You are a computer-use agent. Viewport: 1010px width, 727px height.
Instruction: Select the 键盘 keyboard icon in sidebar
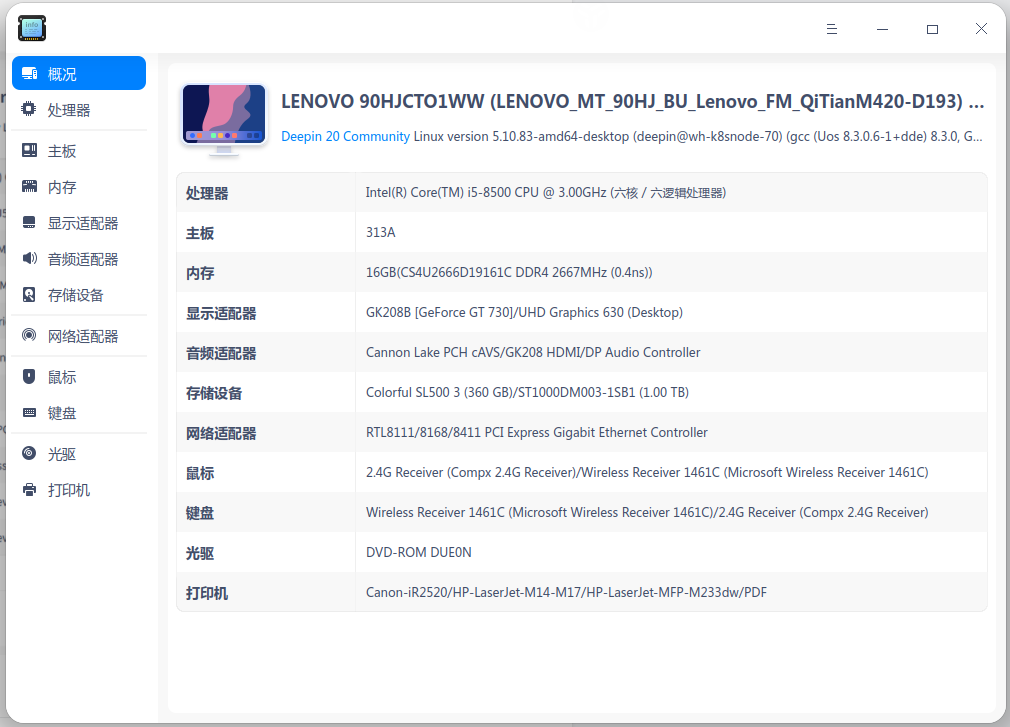click(x=30, y=412)
